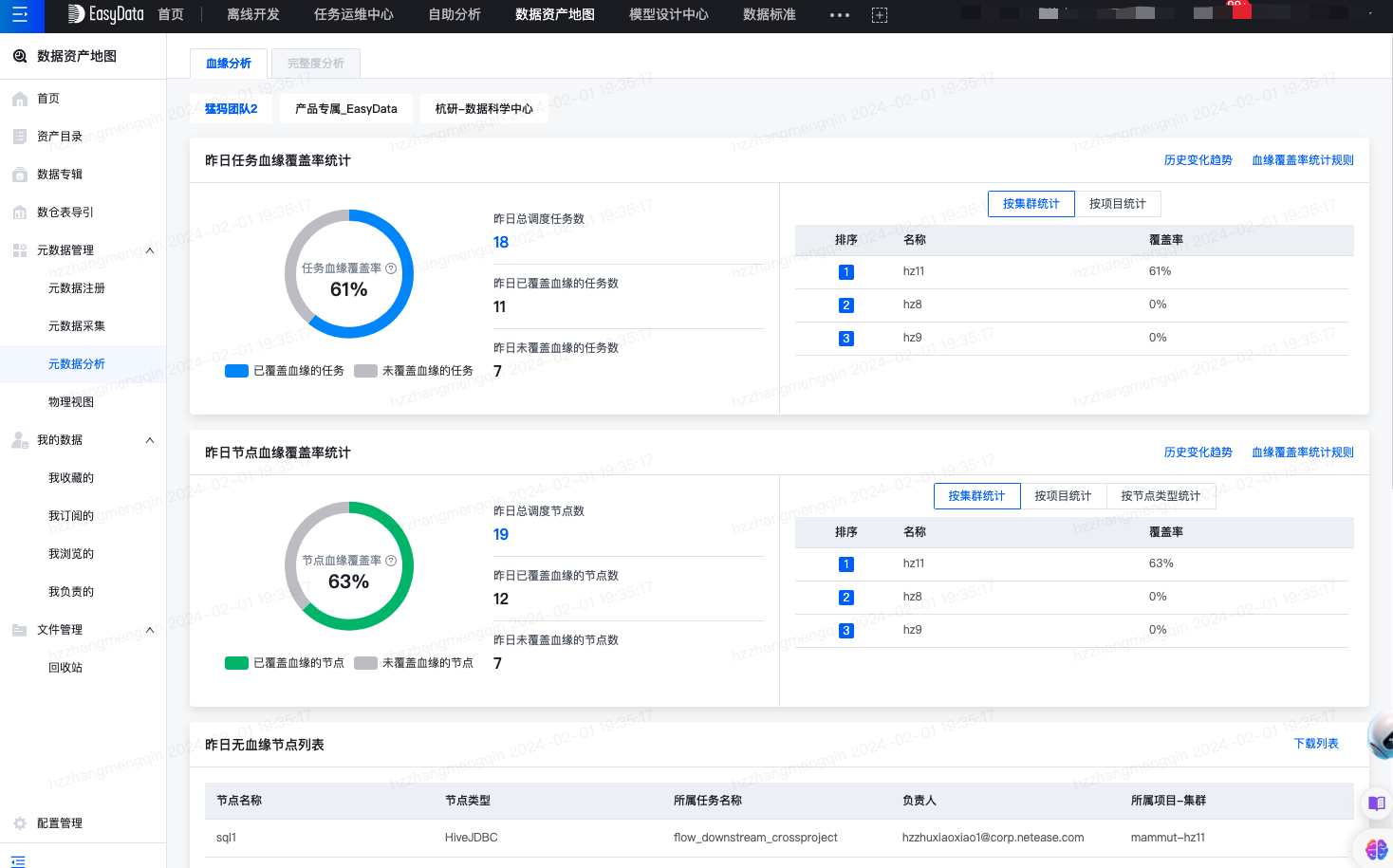Open 任务运维中心 in top navigation

[x=353, y=15]
